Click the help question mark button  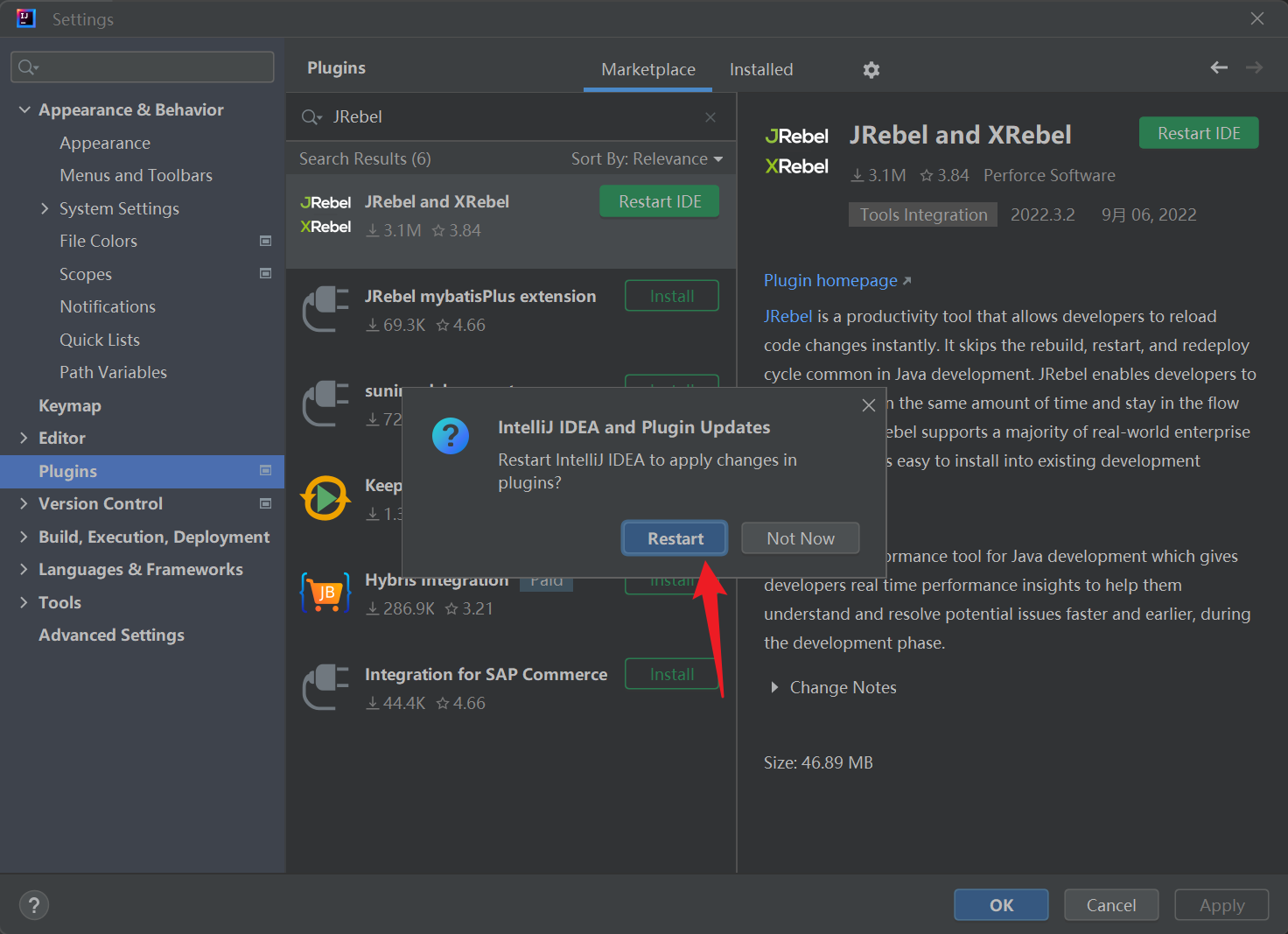click(34, 905)
